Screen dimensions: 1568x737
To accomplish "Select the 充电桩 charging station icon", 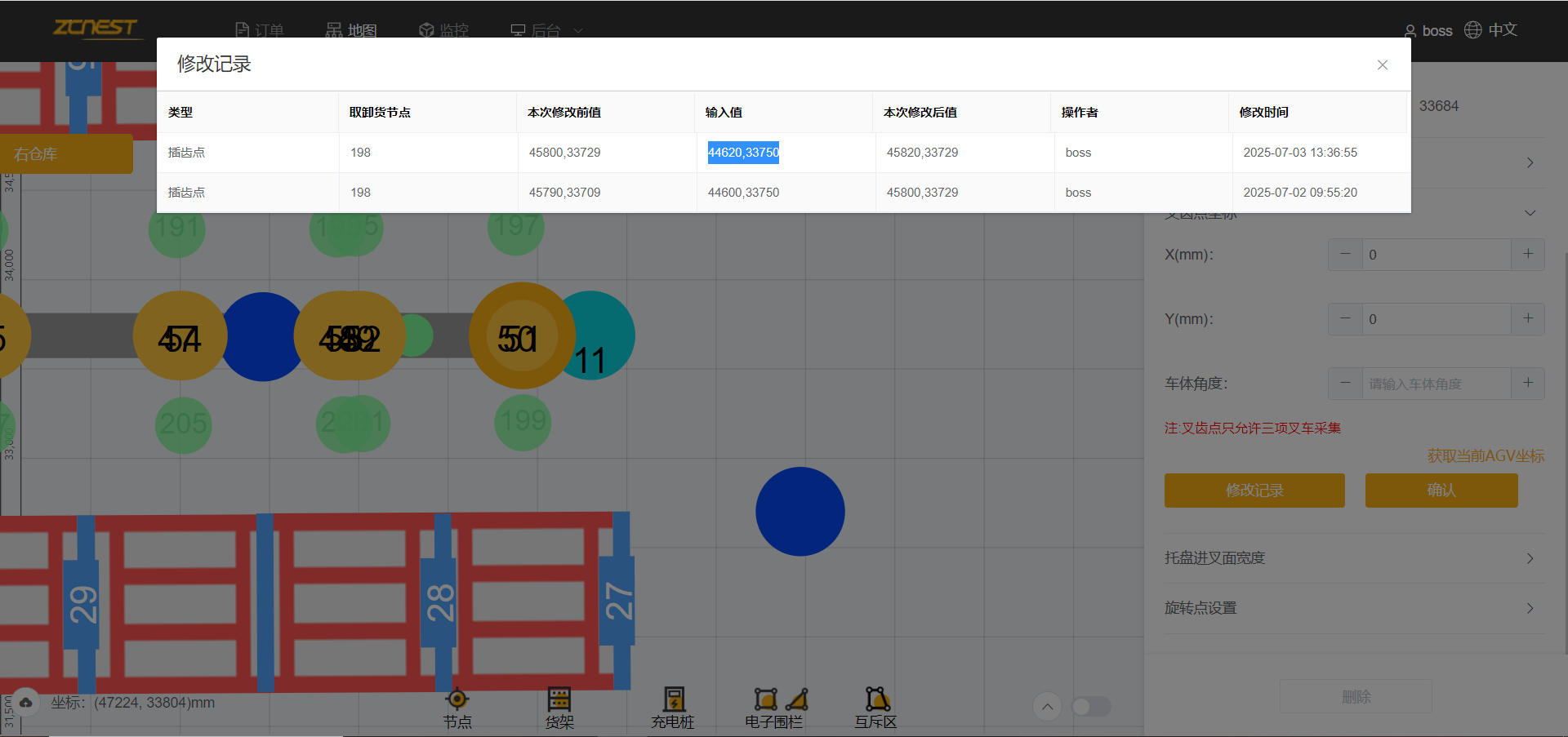I will pyautogui.click(x=674, y=699).
